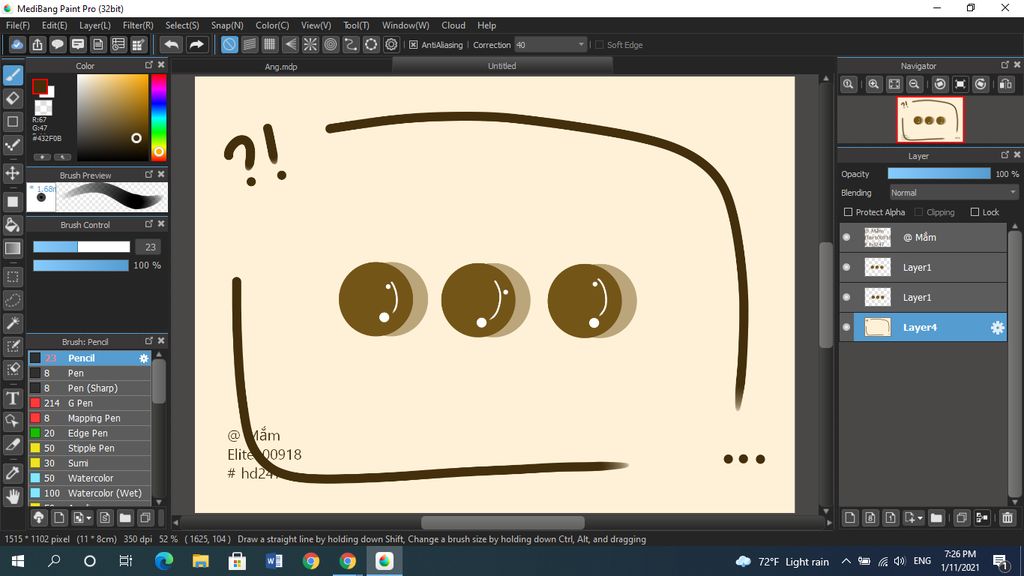Viewport: 1024px width, 576px height.
Task: Click the brush size value field showing 23
Action: coord(150,247)
